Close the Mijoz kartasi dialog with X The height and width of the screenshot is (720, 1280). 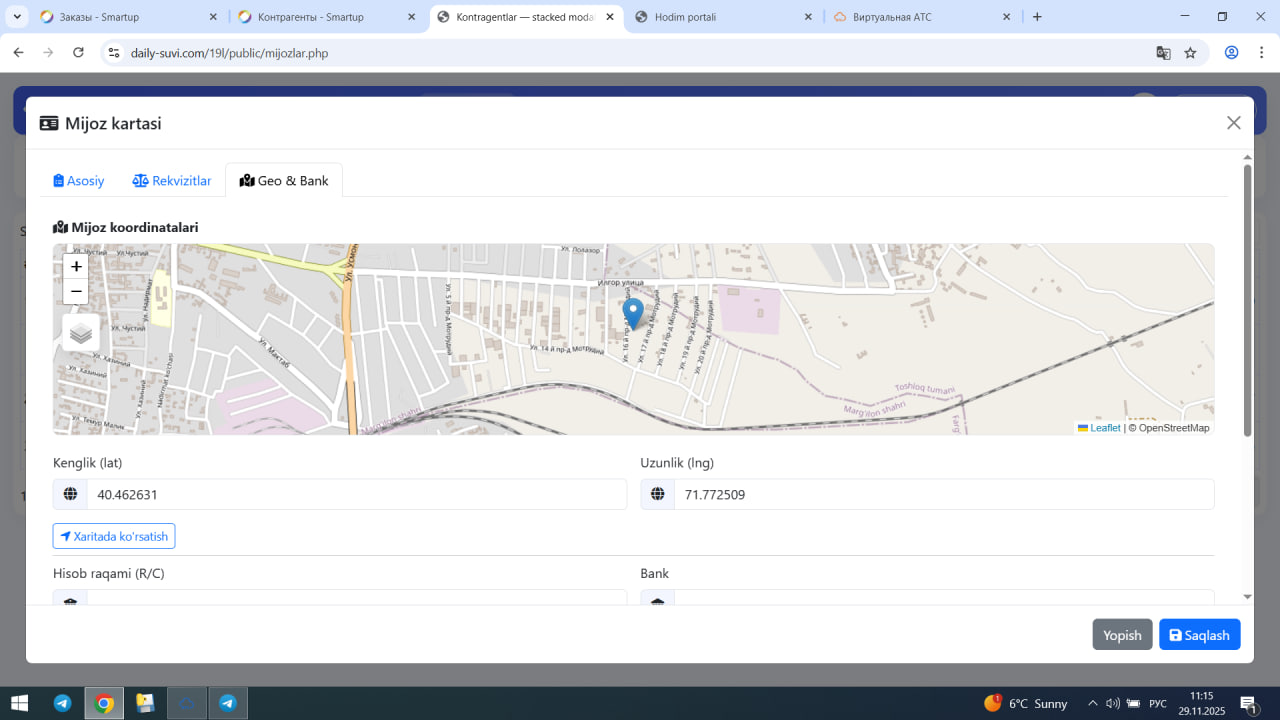[x=1233, y=123]
